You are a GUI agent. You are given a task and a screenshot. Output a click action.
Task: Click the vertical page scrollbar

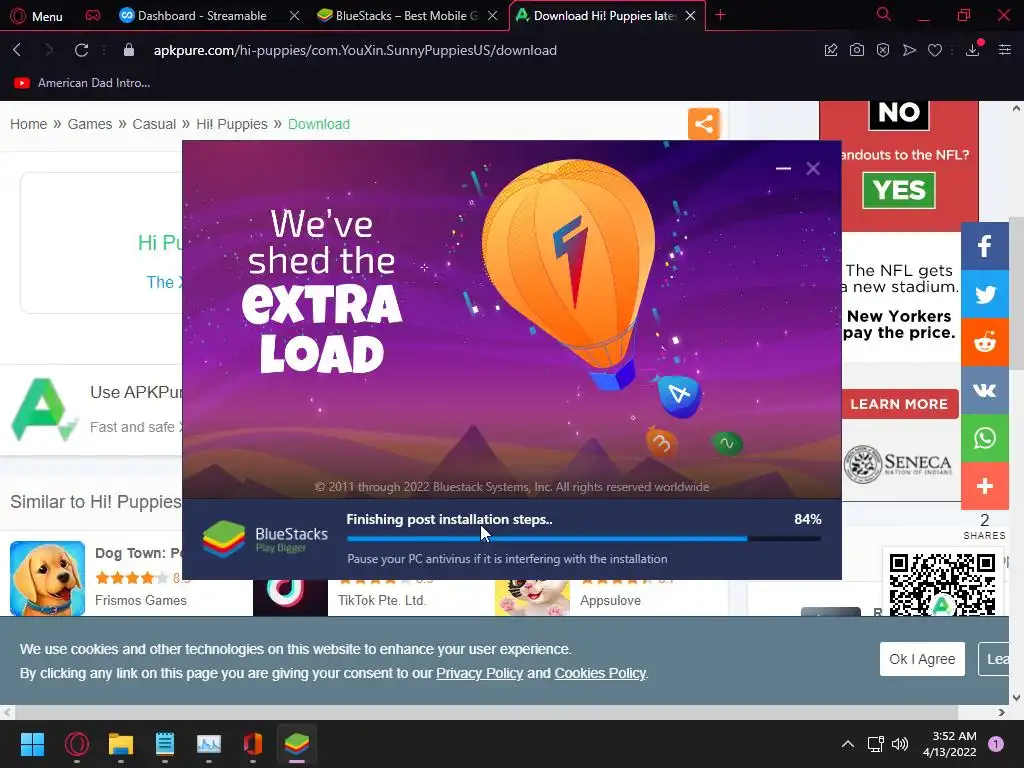[x=1016, y=292]
